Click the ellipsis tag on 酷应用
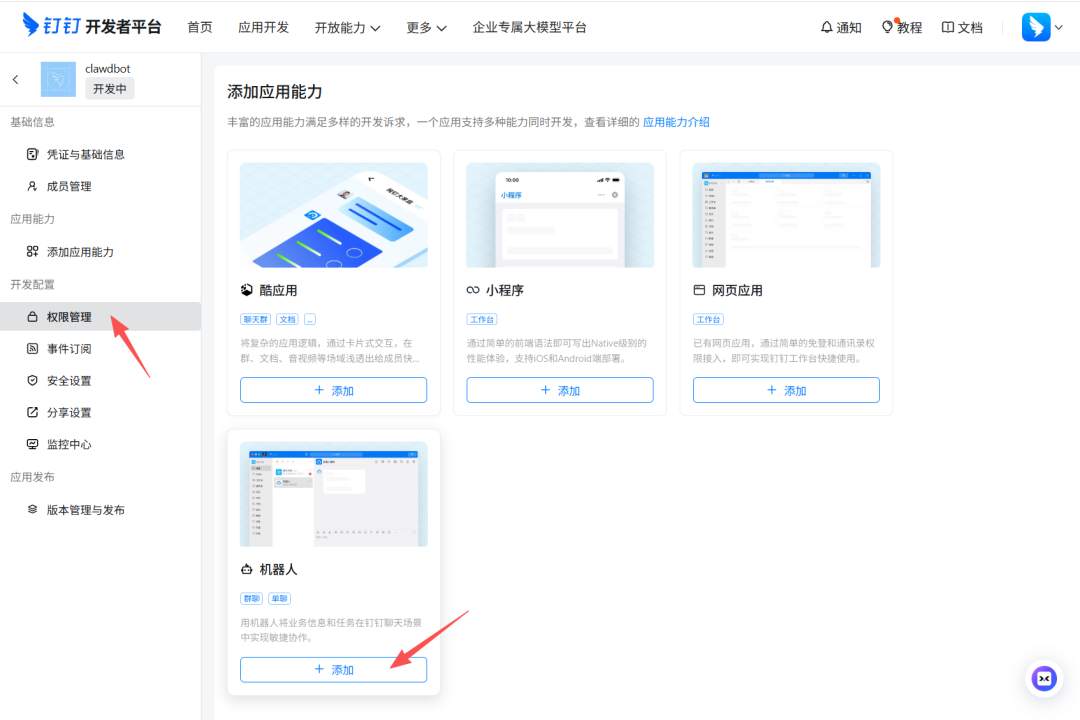 [310, 319]
